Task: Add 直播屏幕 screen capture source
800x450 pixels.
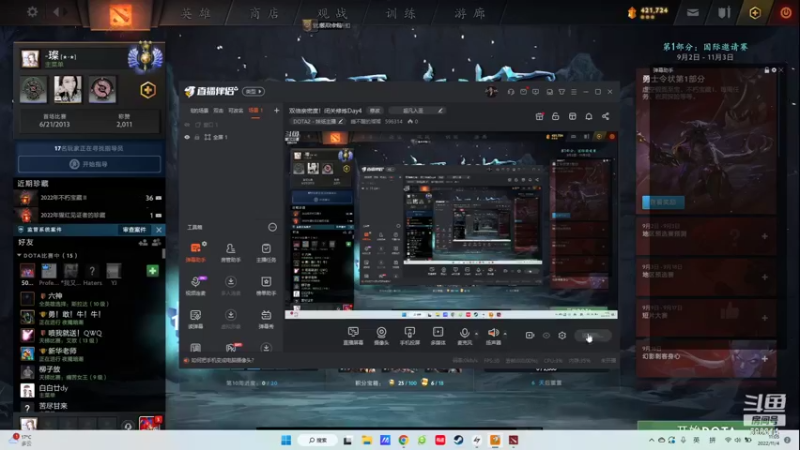Action: 353,336
